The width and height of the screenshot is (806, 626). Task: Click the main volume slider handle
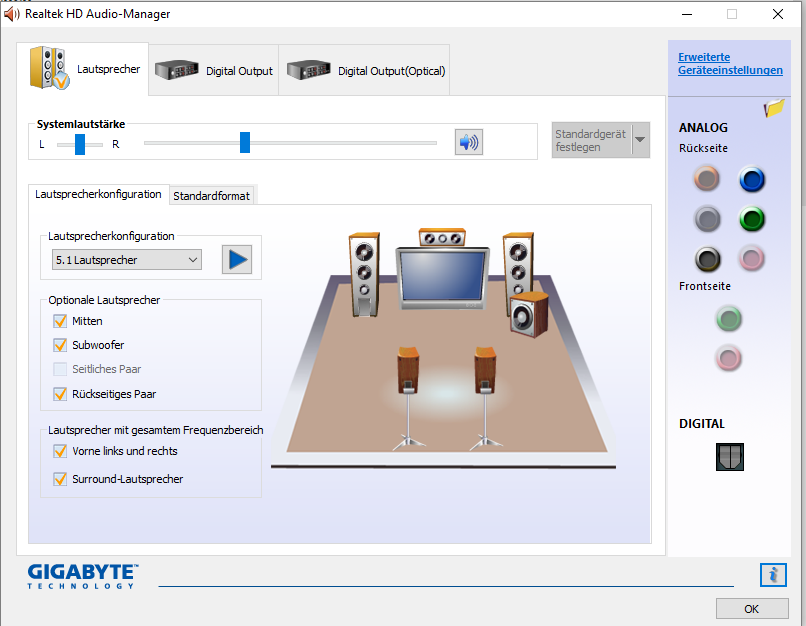click(x=245, y=142)
